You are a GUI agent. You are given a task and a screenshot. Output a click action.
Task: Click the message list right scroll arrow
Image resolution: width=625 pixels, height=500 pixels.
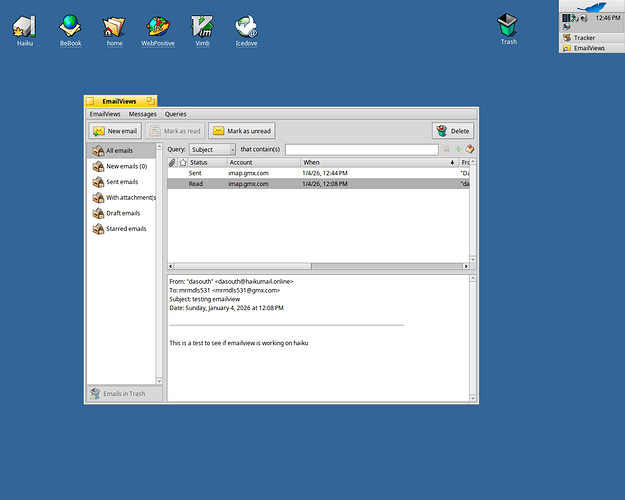(466, 266)
